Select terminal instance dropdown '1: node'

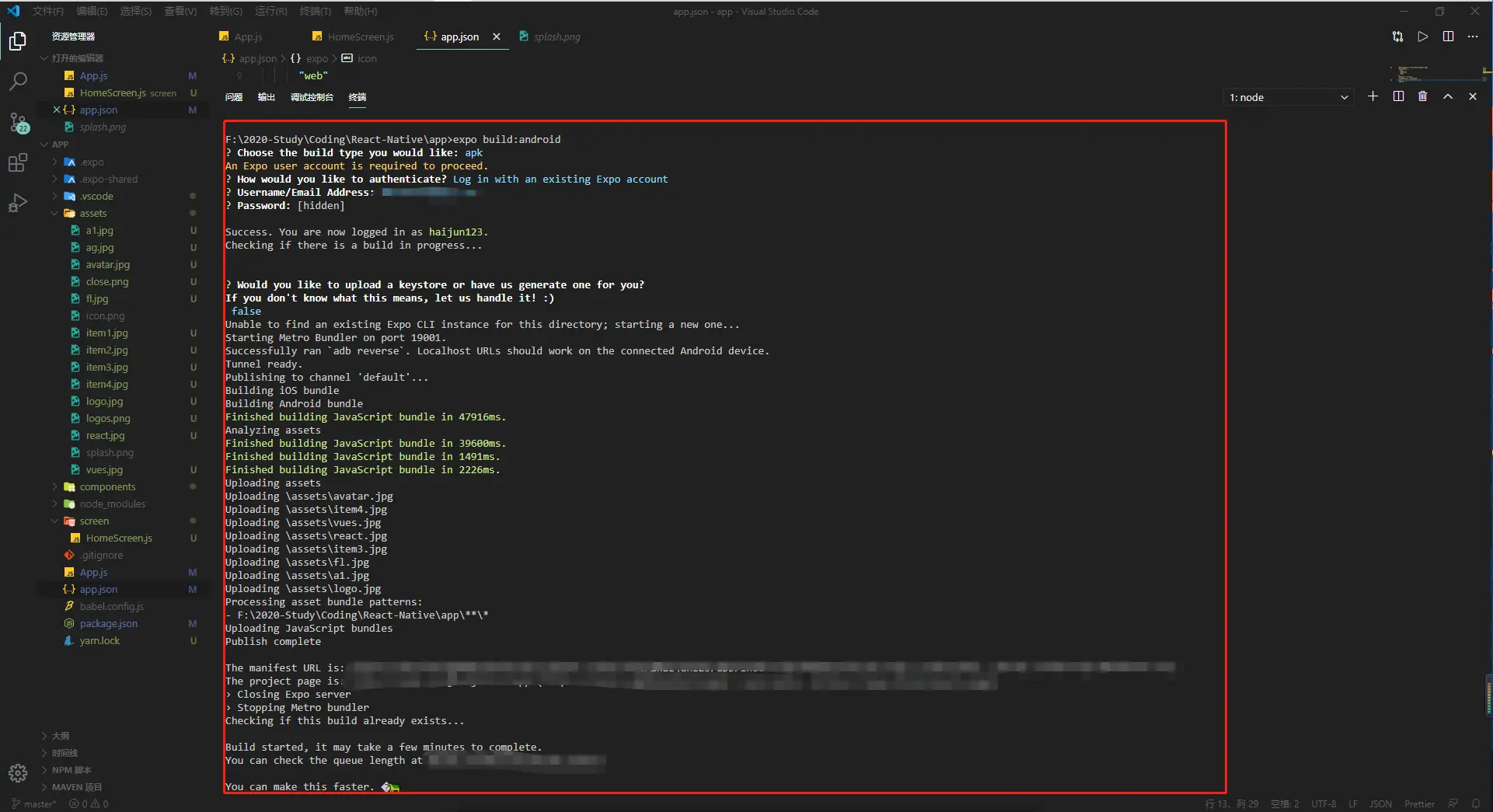1288,97
